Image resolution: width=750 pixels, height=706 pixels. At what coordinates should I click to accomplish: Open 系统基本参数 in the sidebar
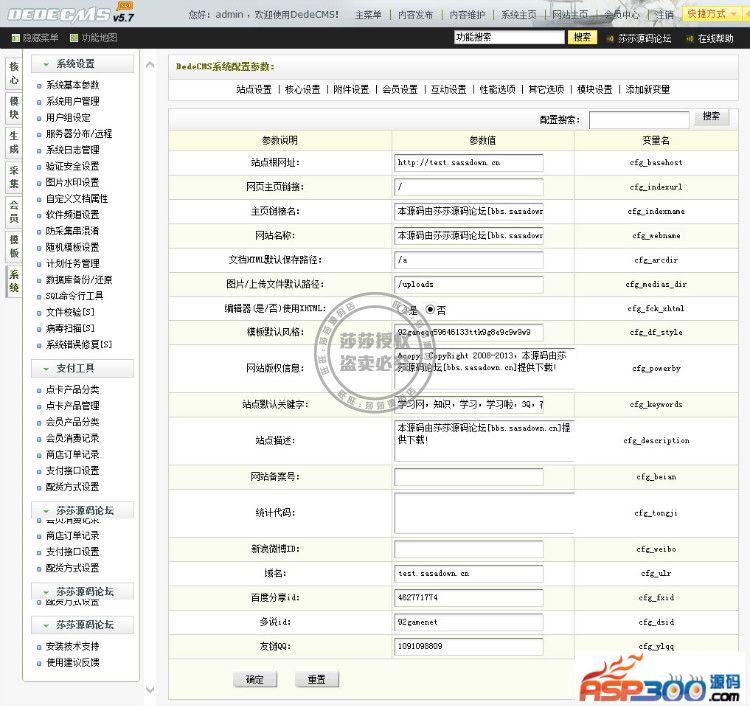(x=72, y=85)
